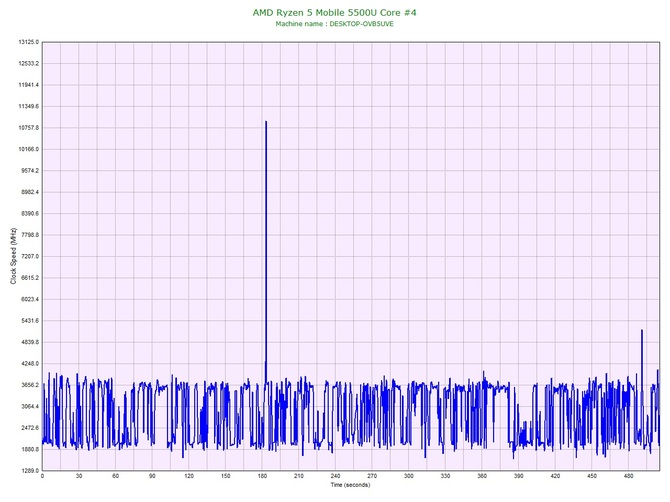This screenshot has height=502, width=670.
Task: Click the 8982.4 y-axis tick label
Action: coord(29,192)
